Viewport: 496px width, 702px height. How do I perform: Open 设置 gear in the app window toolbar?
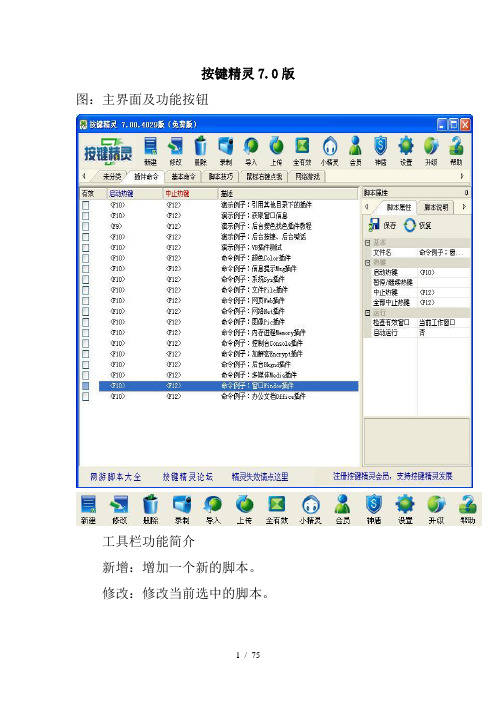pos(406,150)
